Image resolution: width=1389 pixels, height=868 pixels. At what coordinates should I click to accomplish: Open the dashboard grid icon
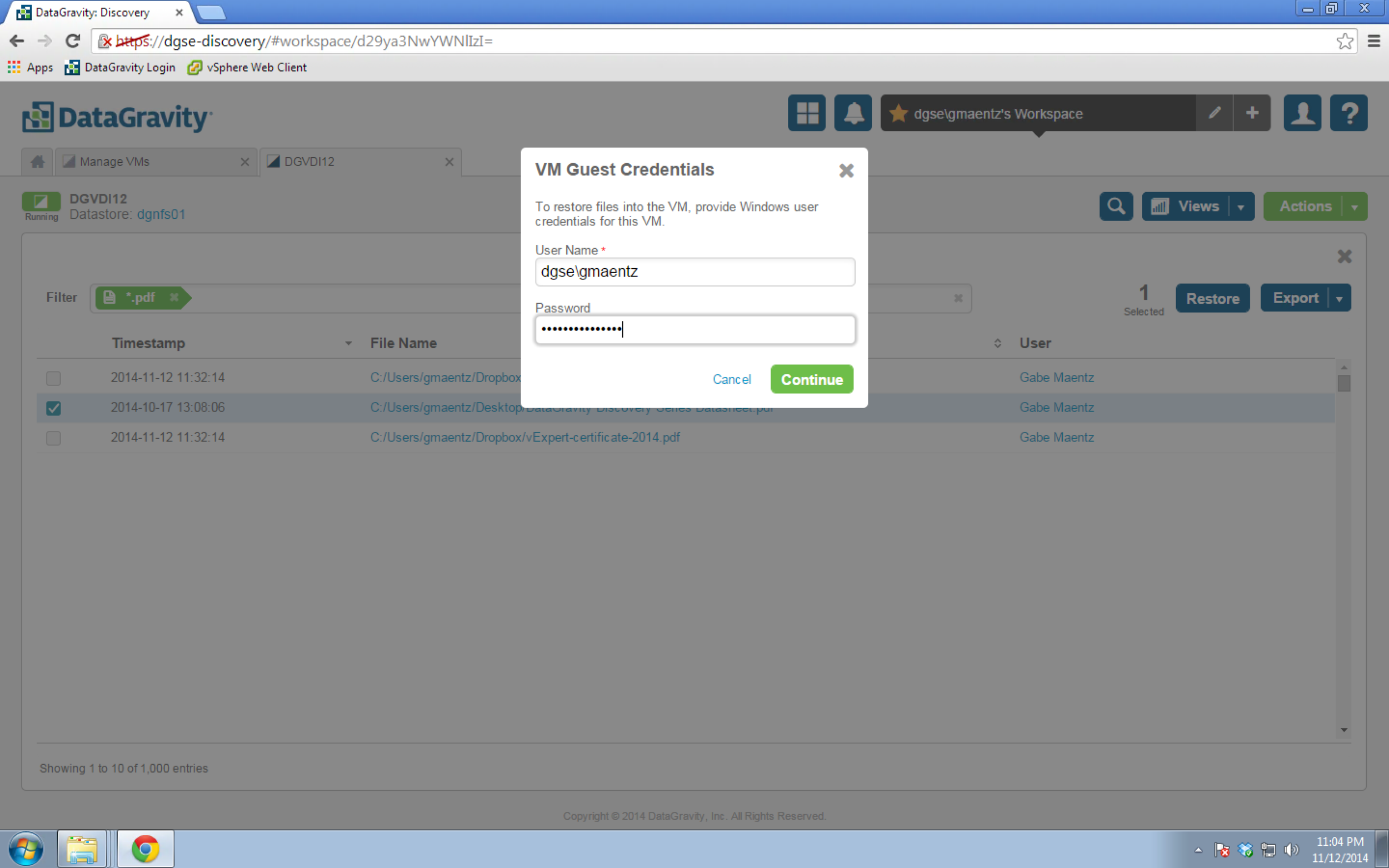(806, 113)
